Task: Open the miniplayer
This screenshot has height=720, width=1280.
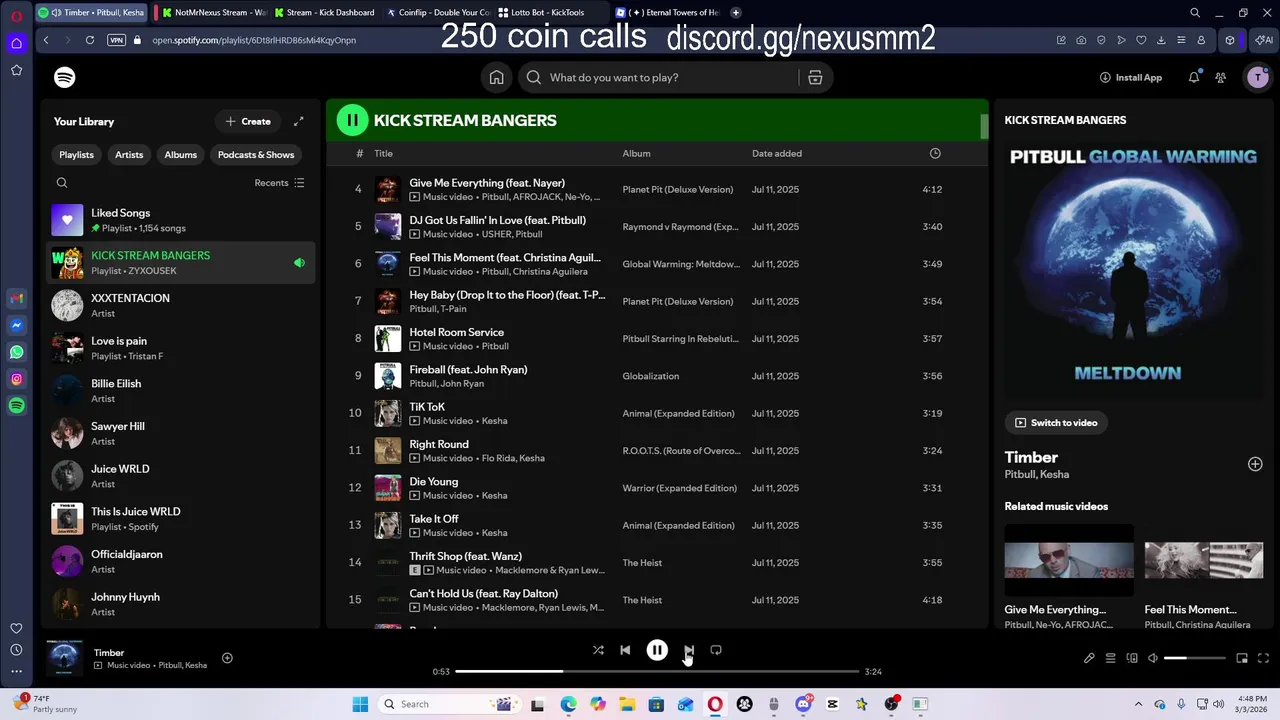Action: pyautogui.click(x=1242, y=658)
